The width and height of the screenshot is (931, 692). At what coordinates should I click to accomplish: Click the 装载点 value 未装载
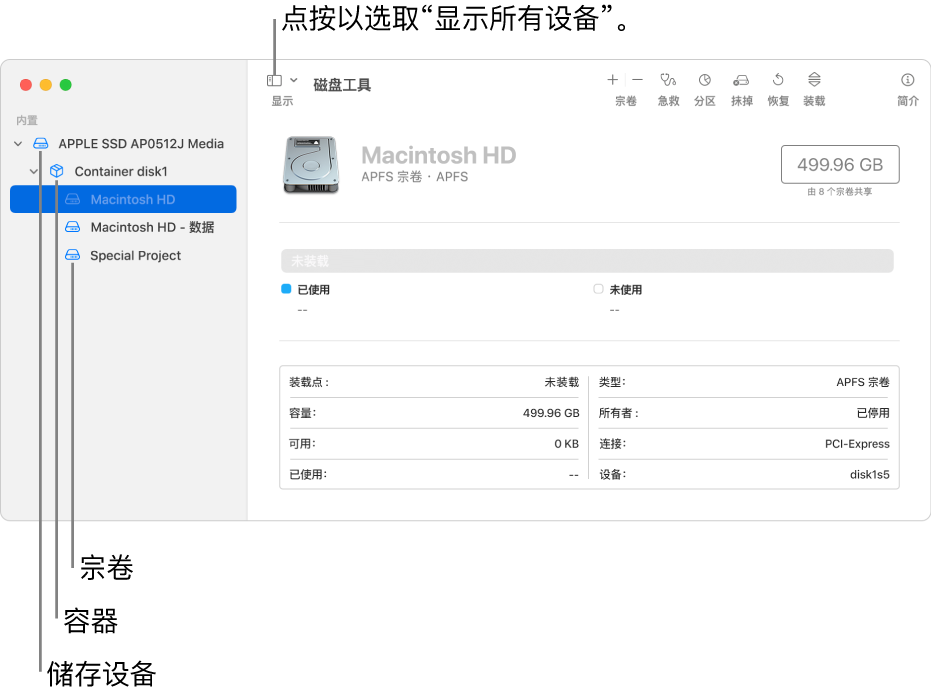[562, 382]
